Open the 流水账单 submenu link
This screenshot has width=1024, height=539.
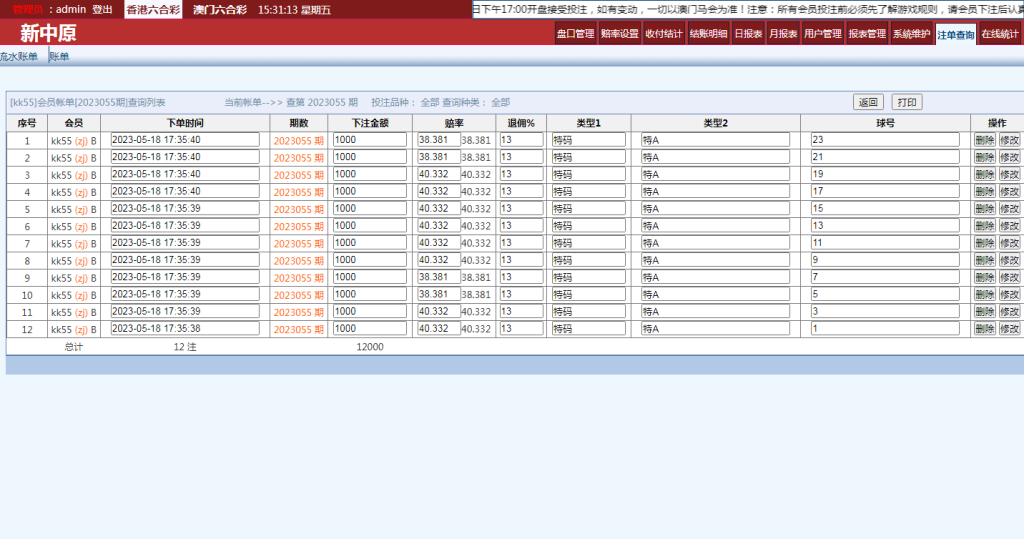(19, 57)
